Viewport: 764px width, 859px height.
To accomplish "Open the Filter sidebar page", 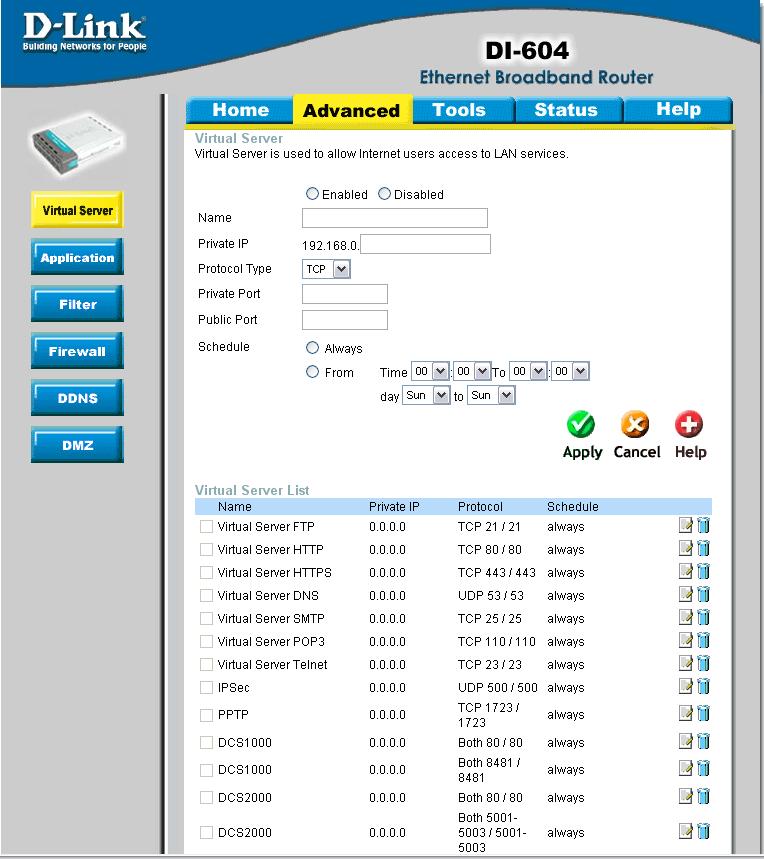I will click(77, 304).
